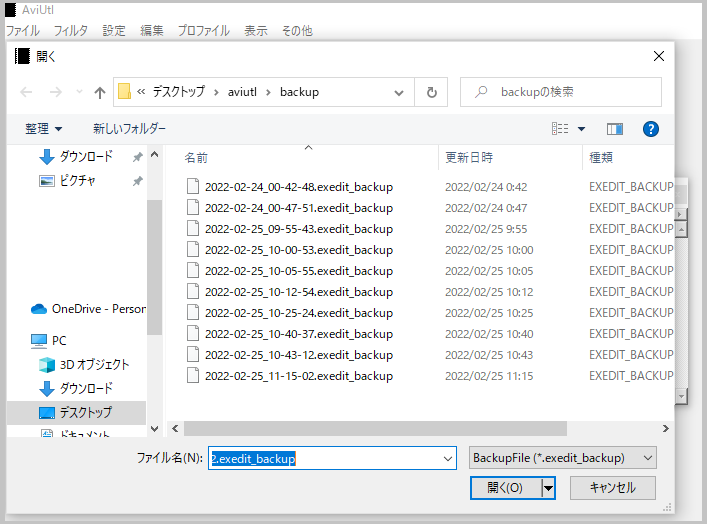Create a new folder with 新しいフォルダー
This screenshot has height=524, width=707.
tap(129, 129)
